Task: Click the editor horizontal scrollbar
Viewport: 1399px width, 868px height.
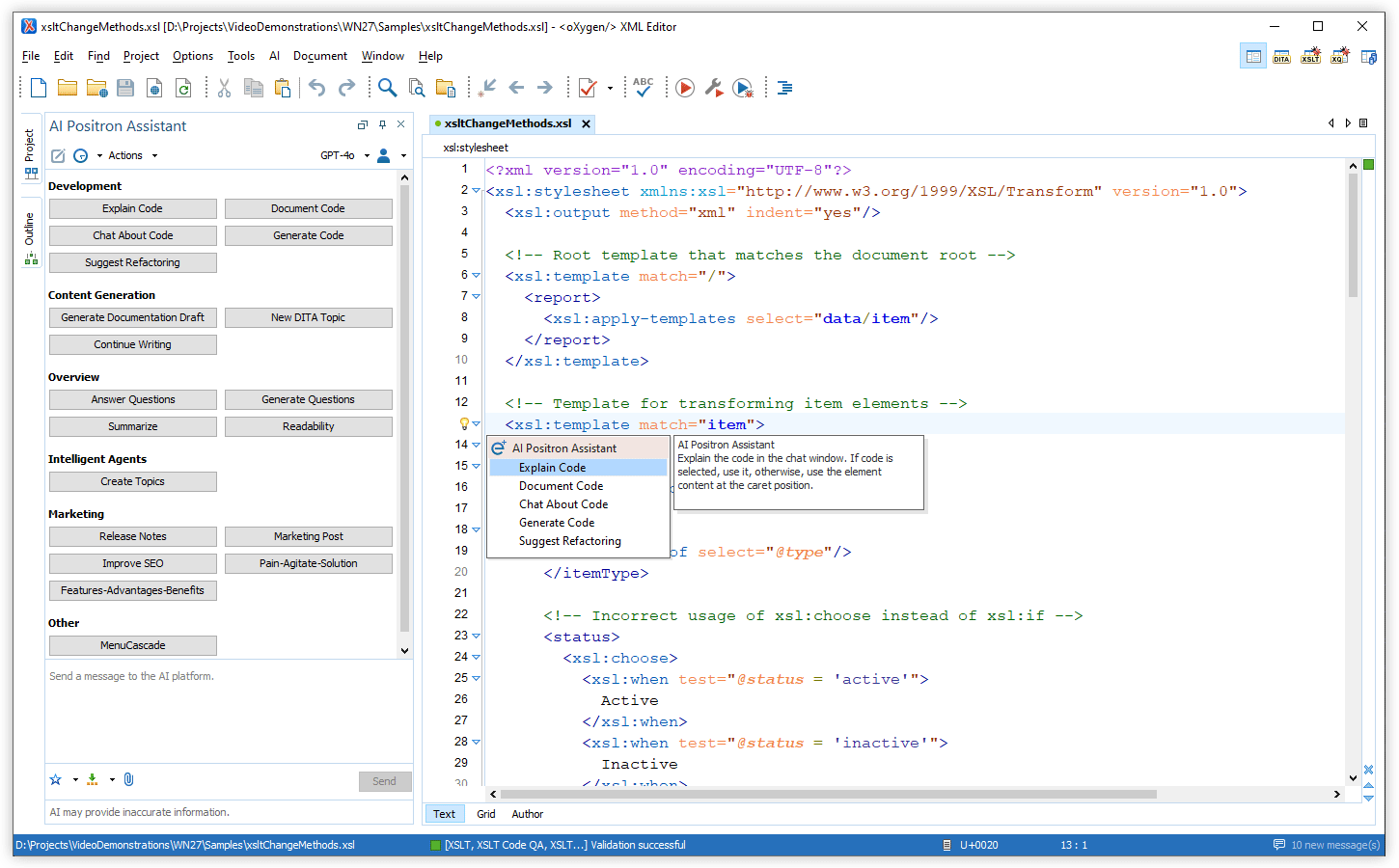Action: coord(827,795)
